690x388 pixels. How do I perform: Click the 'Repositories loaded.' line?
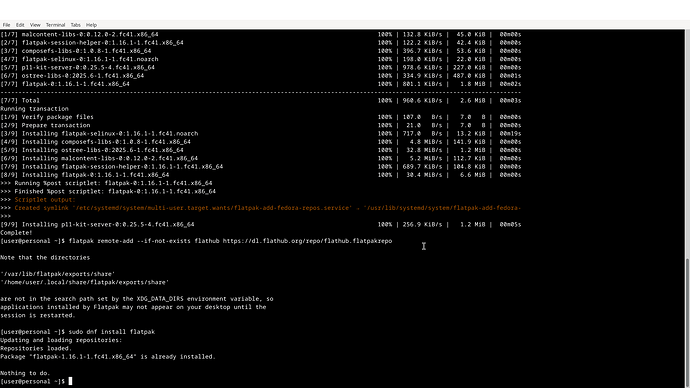[x=36, y=348]
